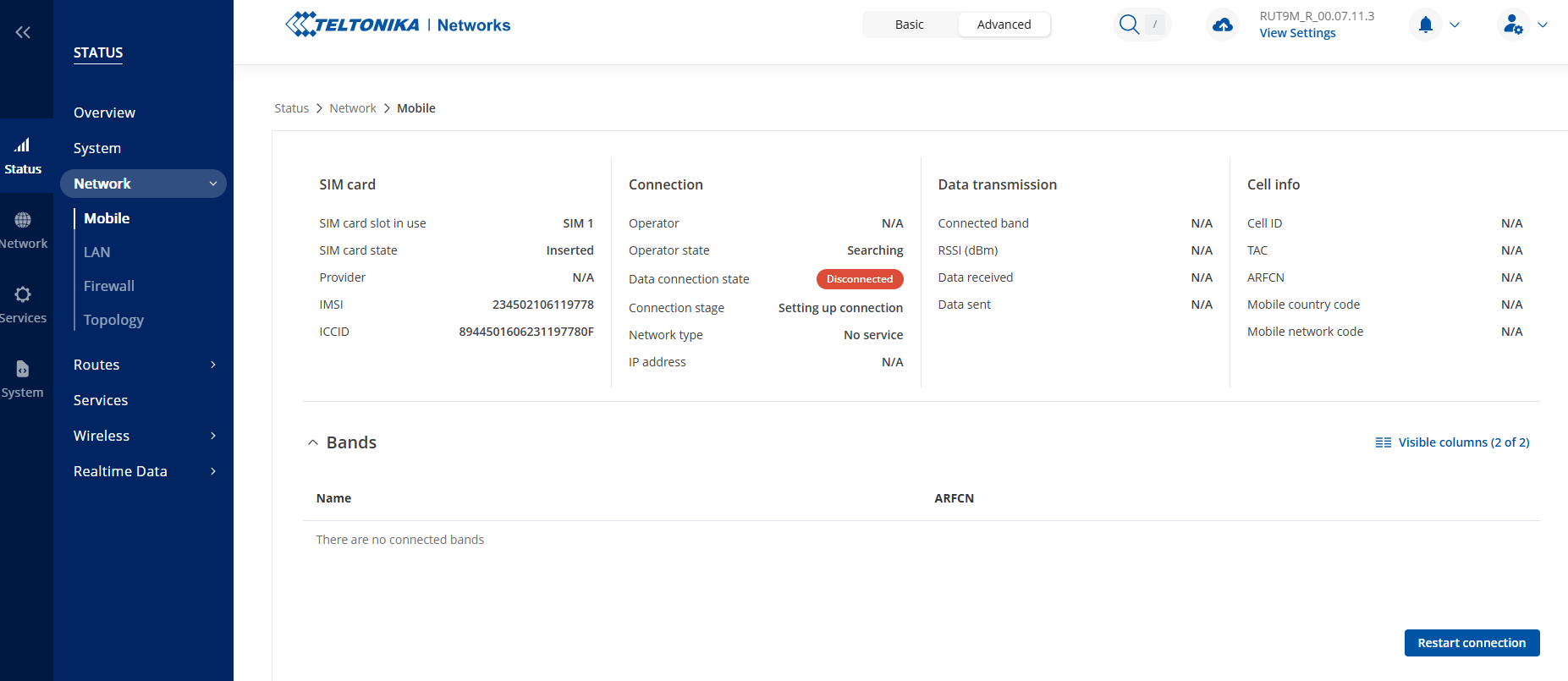Open the notifications bell icon
The image size is (1568, 681).
point(1426,25)
